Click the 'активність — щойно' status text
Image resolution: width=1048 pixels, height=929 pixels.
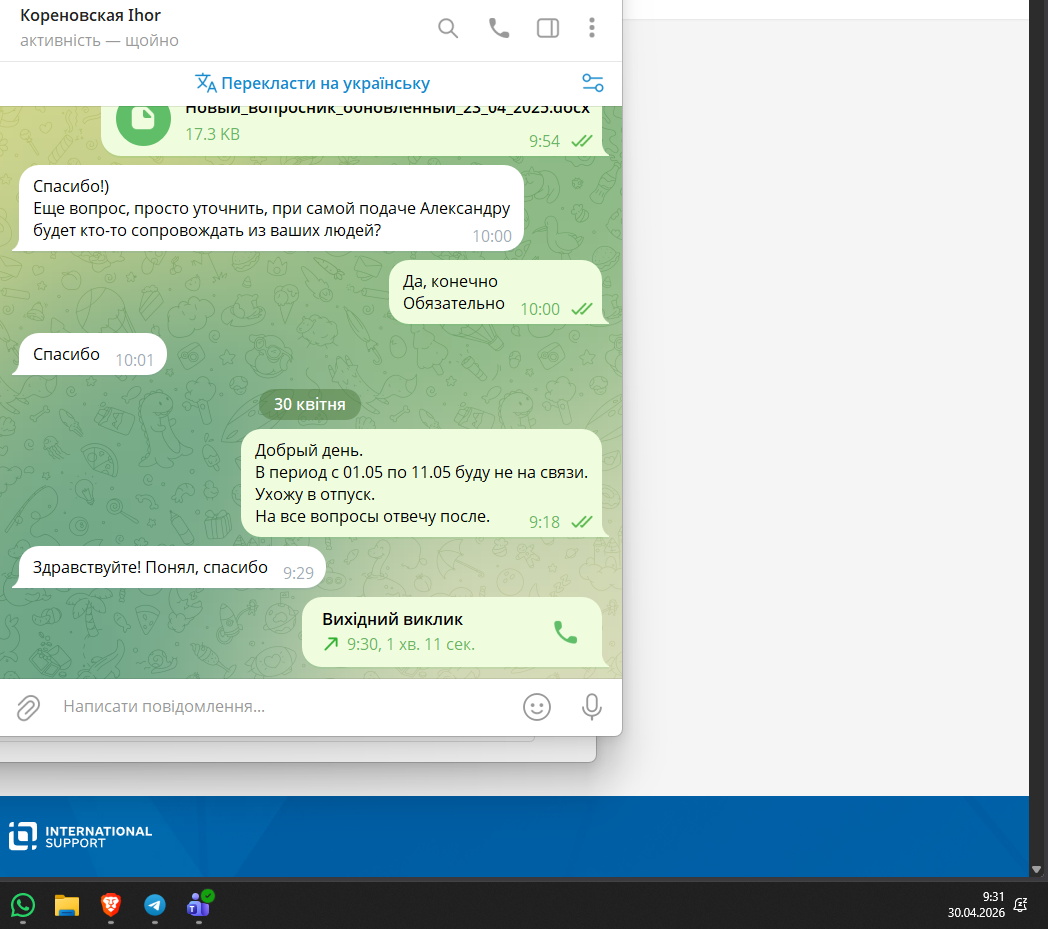[x=99, y=41]
